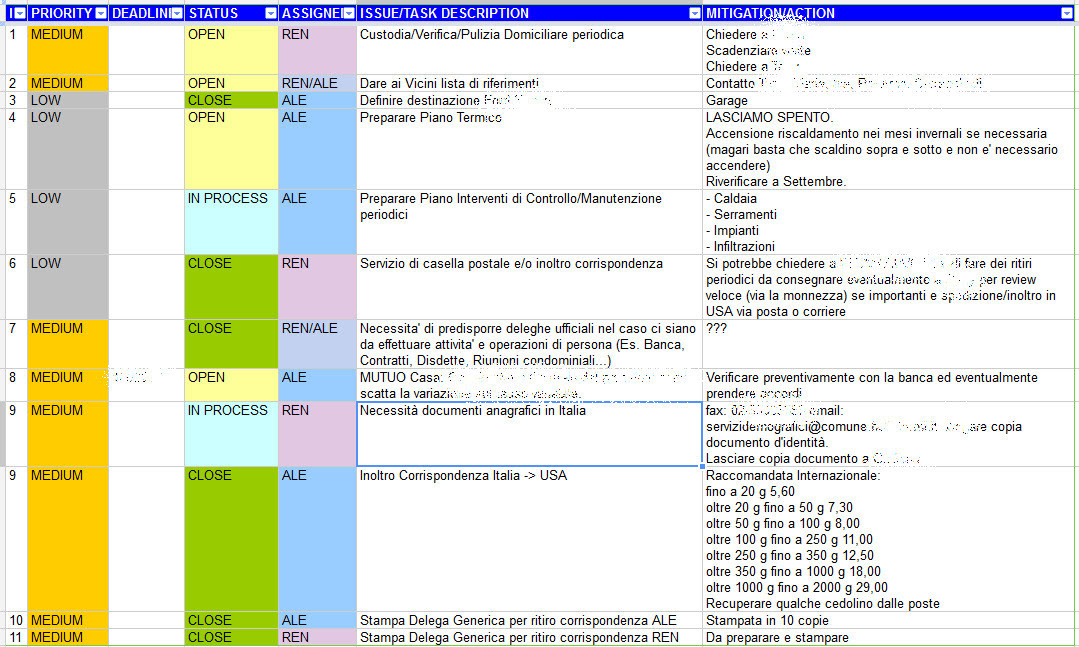
Task: Select the OPEN status of the MUTUO Casa row
Action: (x=231, y=385)
